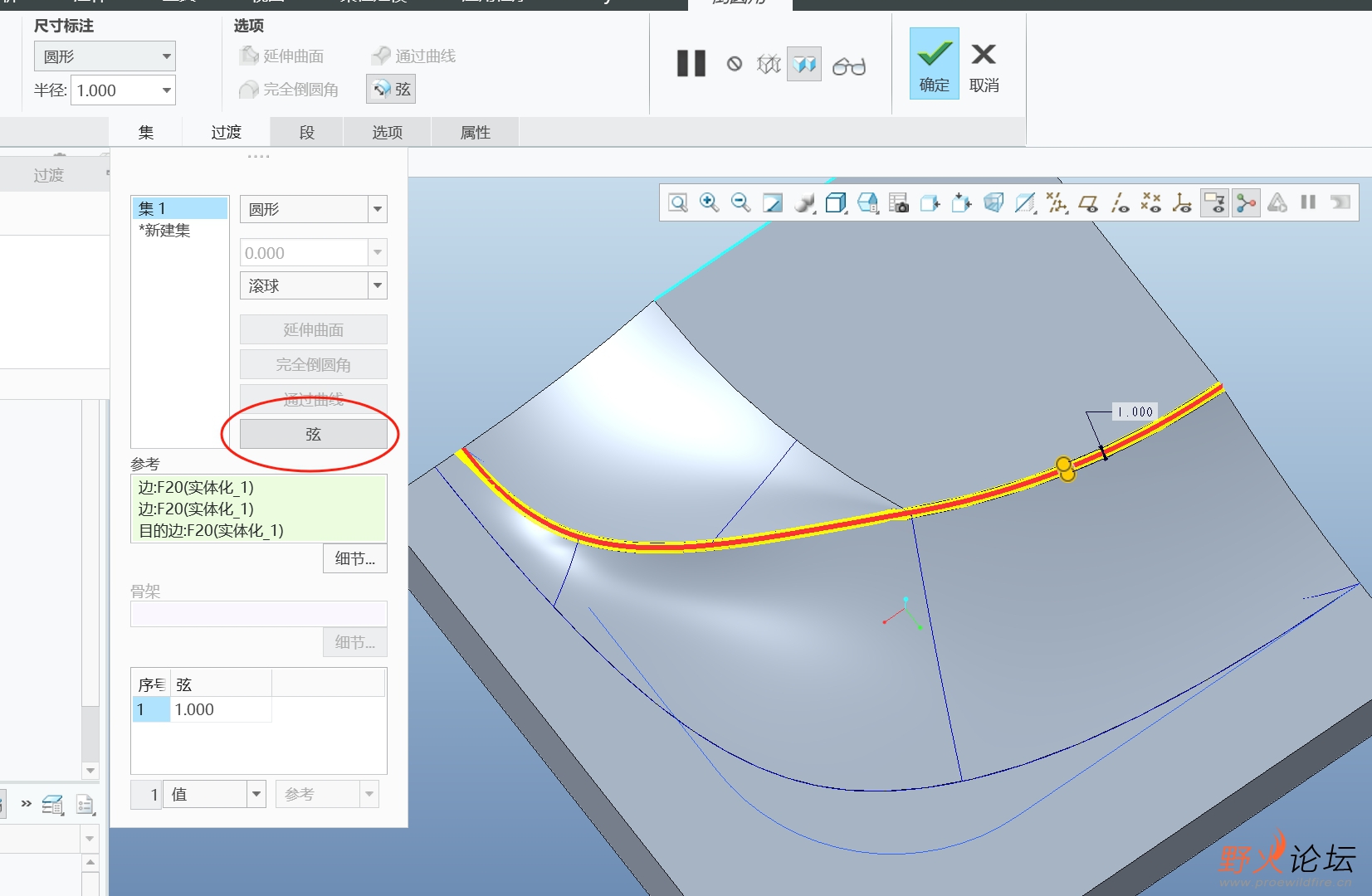This screenshot has height=896, width=1372.
Task: Select *新建集 in sets list
Action: (x=165, y=230)
